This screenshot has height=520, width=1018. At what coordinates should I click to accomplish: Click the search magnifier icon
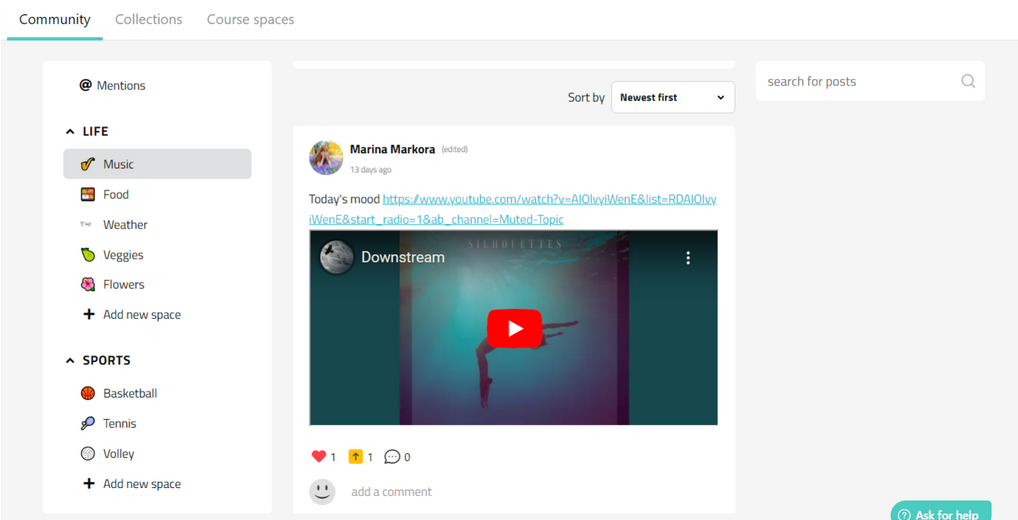(968, 81)
